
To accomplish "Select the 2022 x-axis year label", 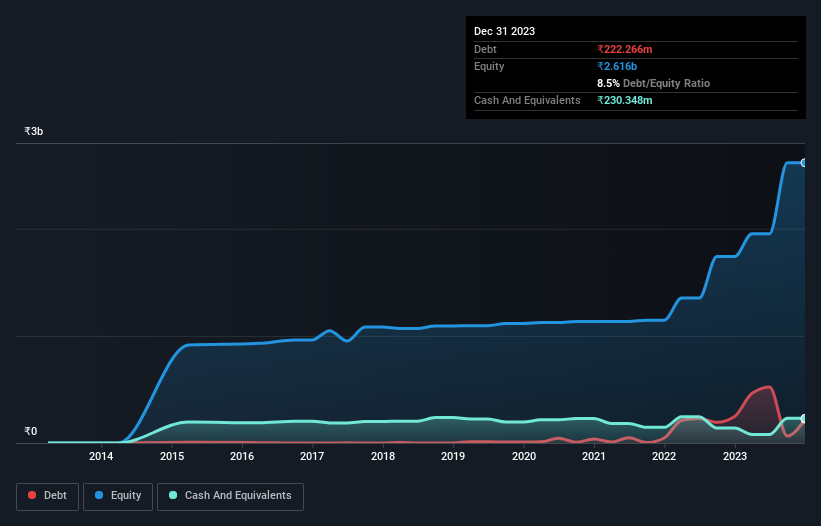I will pos(664,456).
